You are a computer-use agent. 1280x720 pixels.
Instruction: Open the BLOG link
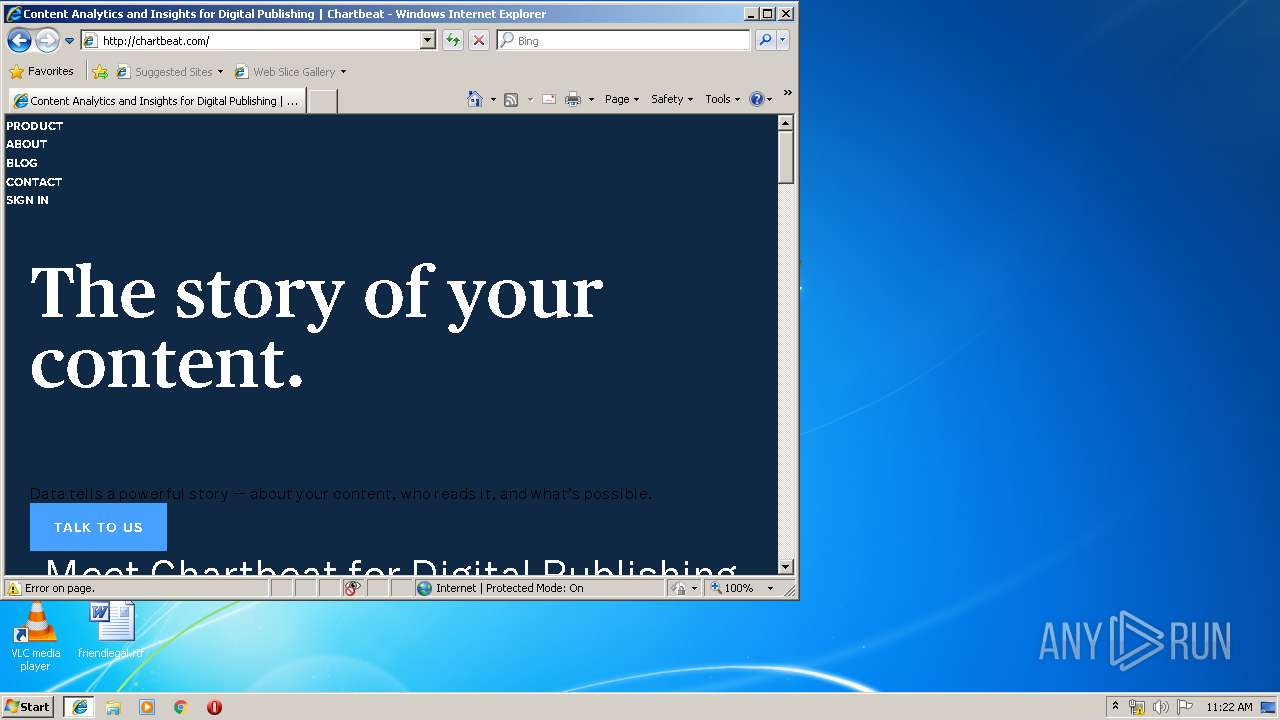[22, 163]
